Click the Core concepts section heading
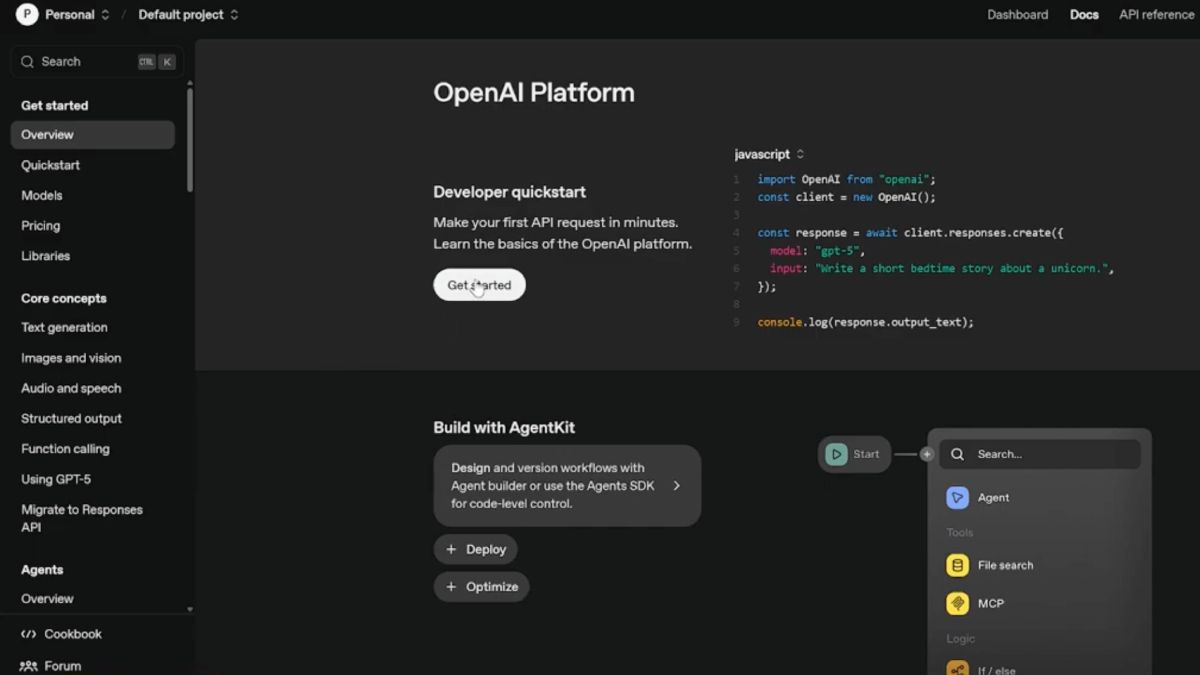The image size is (1200, 675). [x=64, y=298]
